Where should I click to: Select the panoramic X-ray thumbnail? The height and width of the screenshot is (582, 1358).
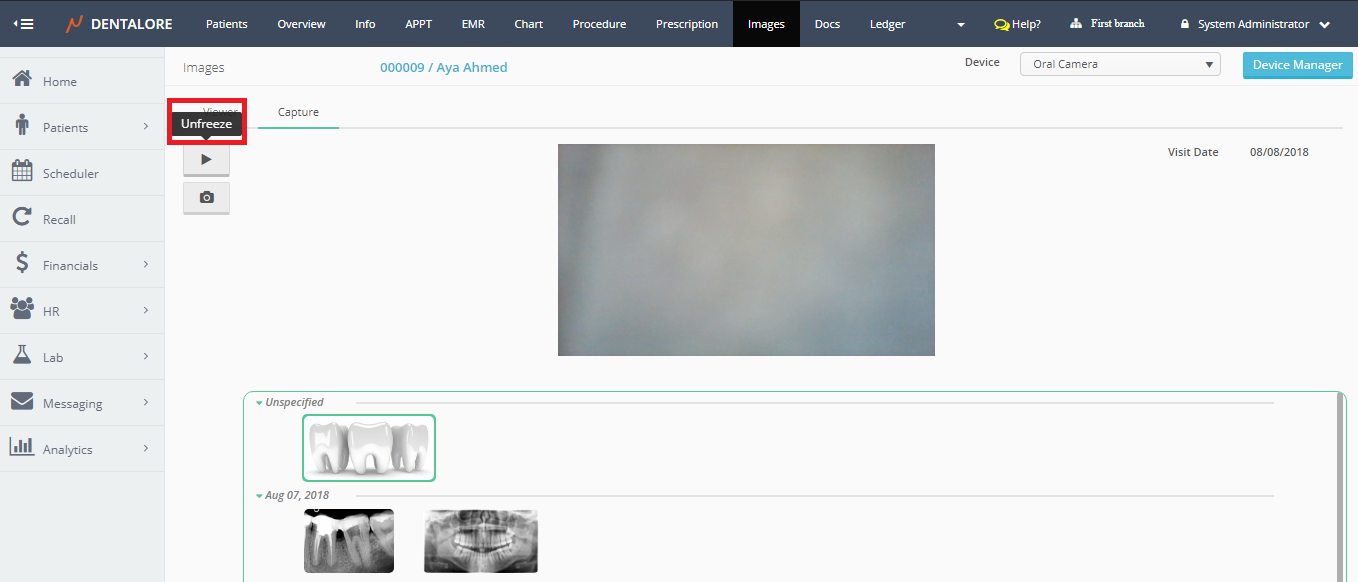(480, 541)
